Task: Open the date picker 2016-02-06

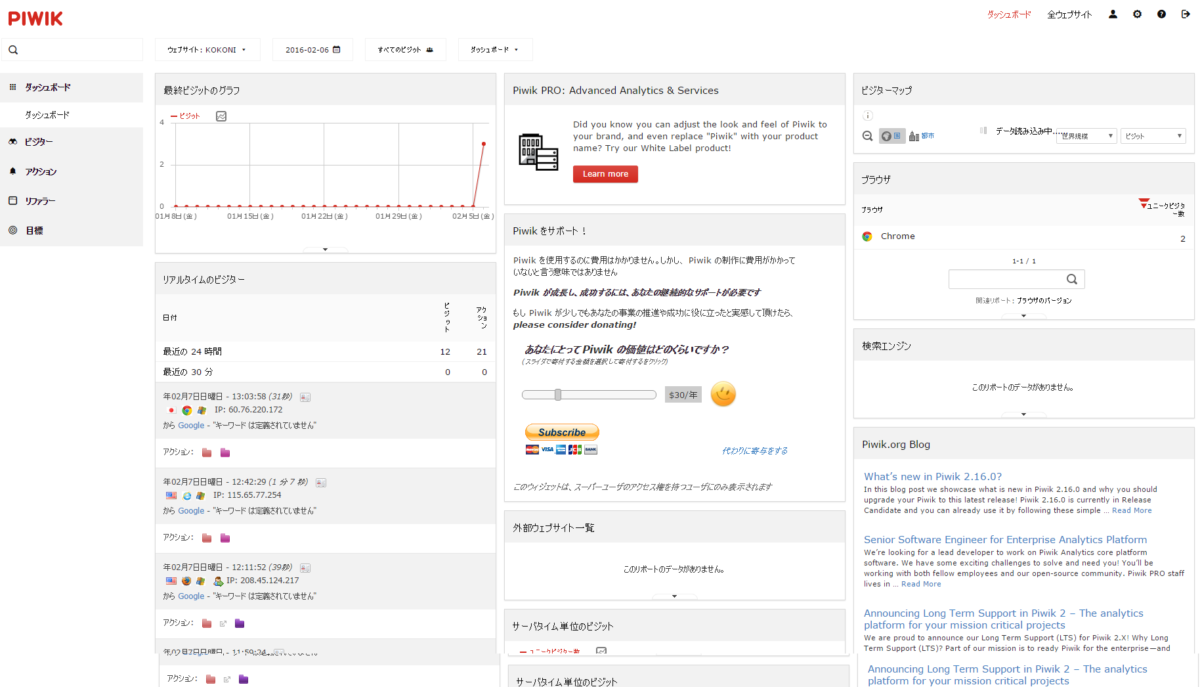Action: tap(313, 50)
